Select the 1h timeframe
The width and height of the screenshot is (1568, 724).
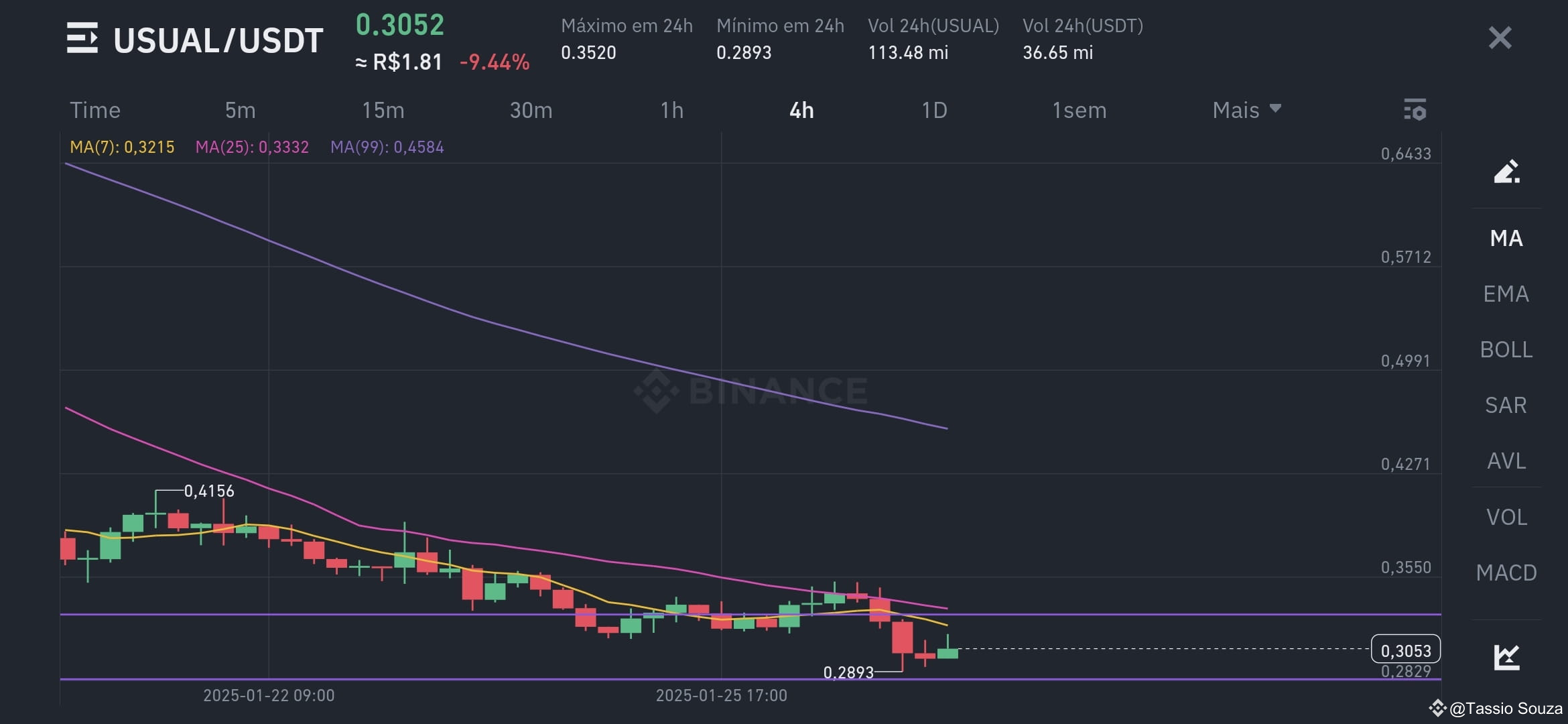click(x=672, y=110)
